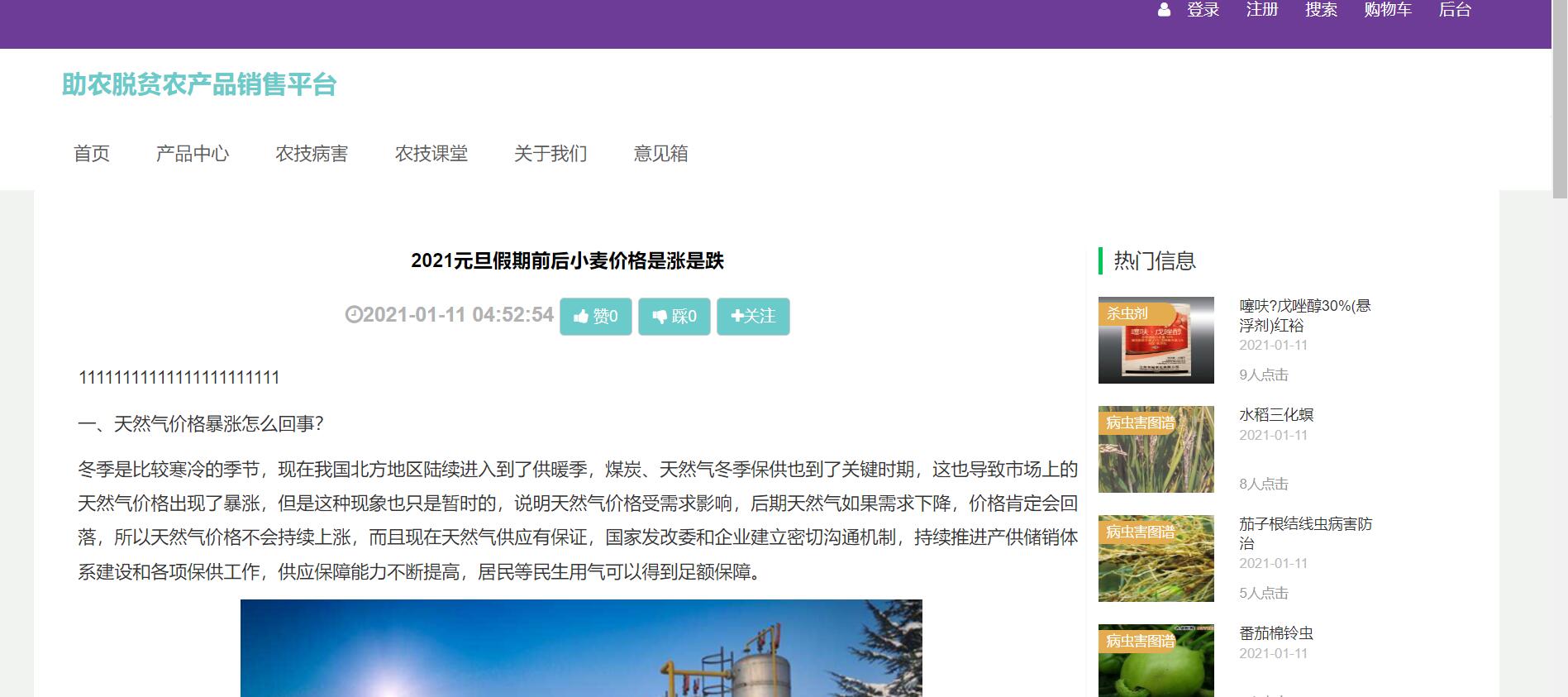Open the 杀虫剂 pesticide product thumbnail
Viewport: 1568px width, 697px height.
(x=1156, y=340)
